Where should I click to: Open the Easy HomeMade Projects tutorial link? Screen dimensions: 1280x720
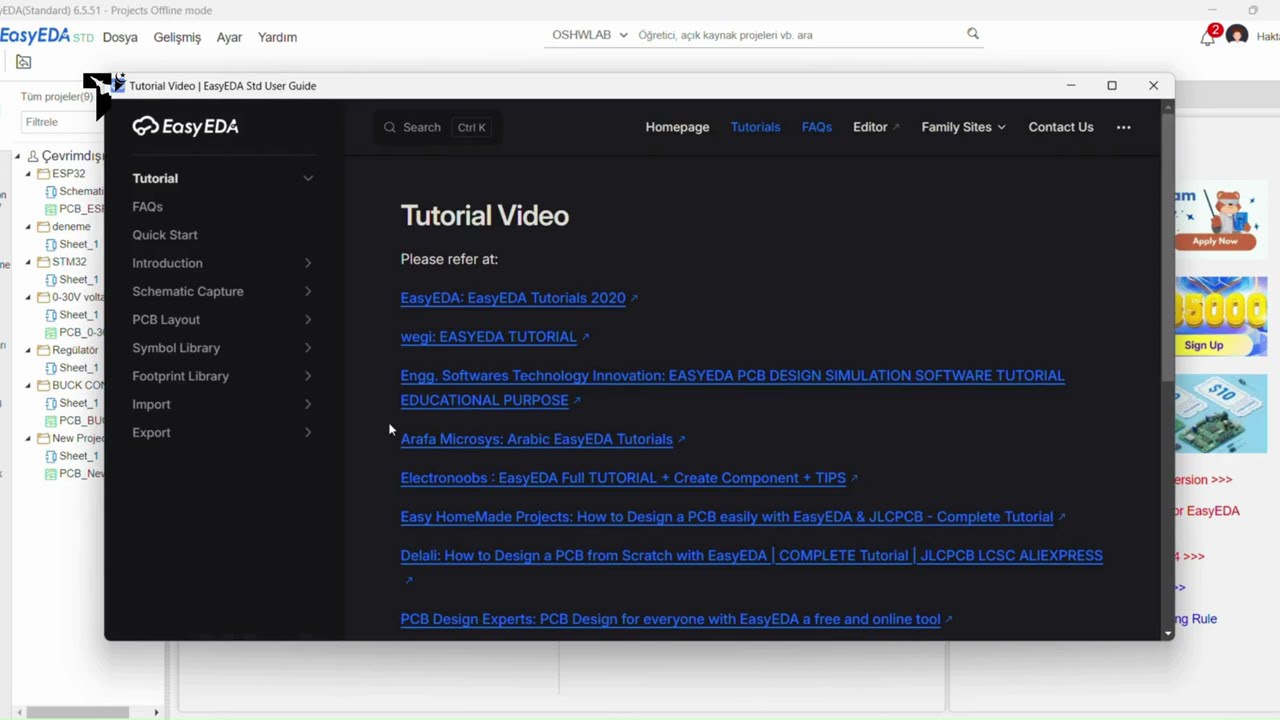click(x=727, y=517)
